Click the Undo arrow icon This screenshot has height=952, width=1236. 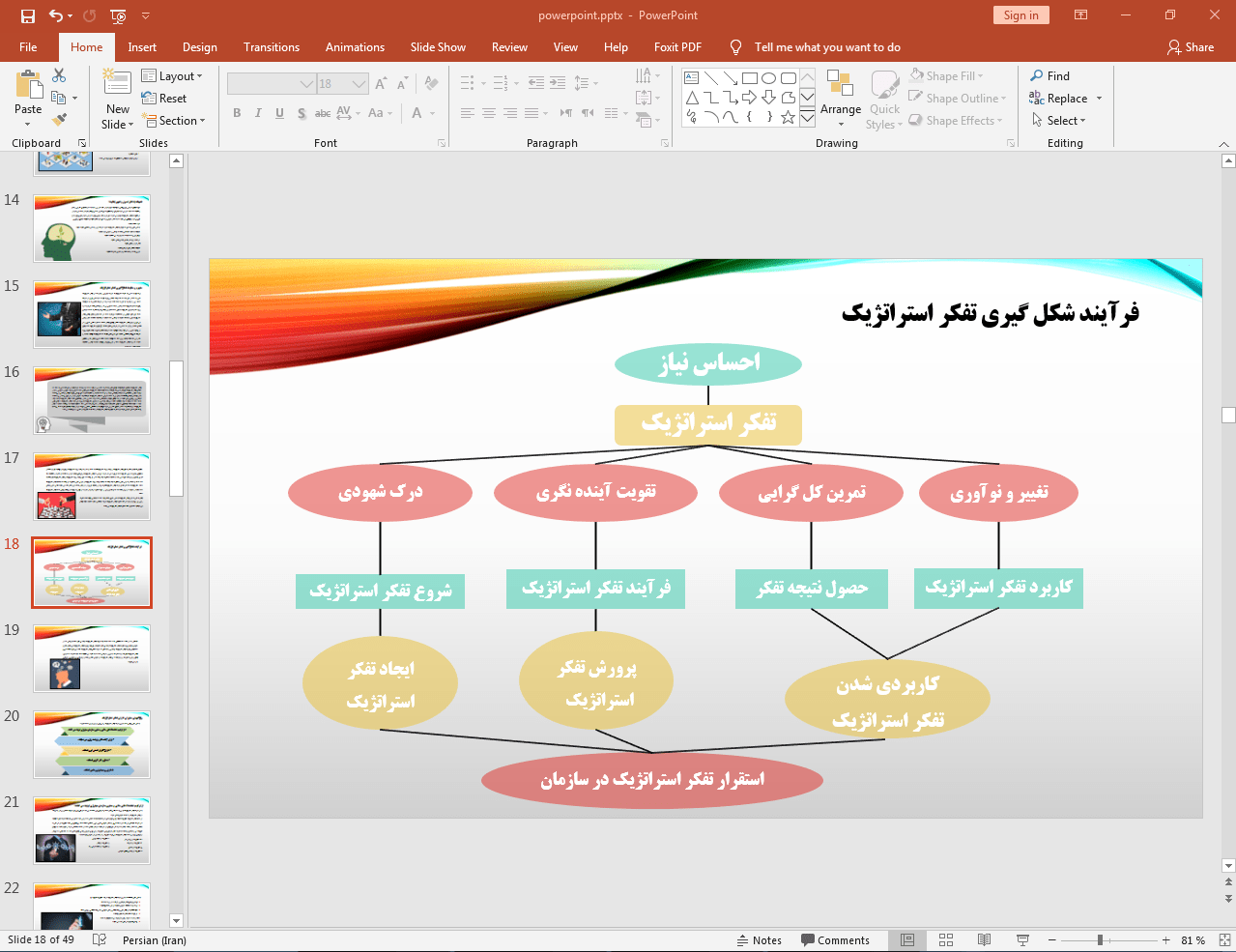pyautogui.click(x=56, y=15)
